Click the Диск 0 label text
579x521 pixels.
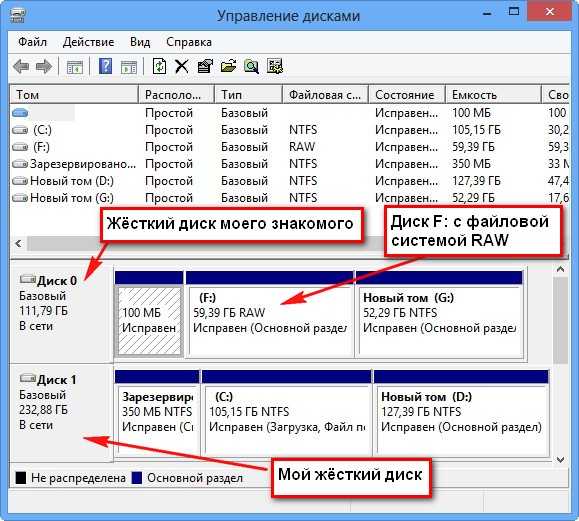point(57,281)
